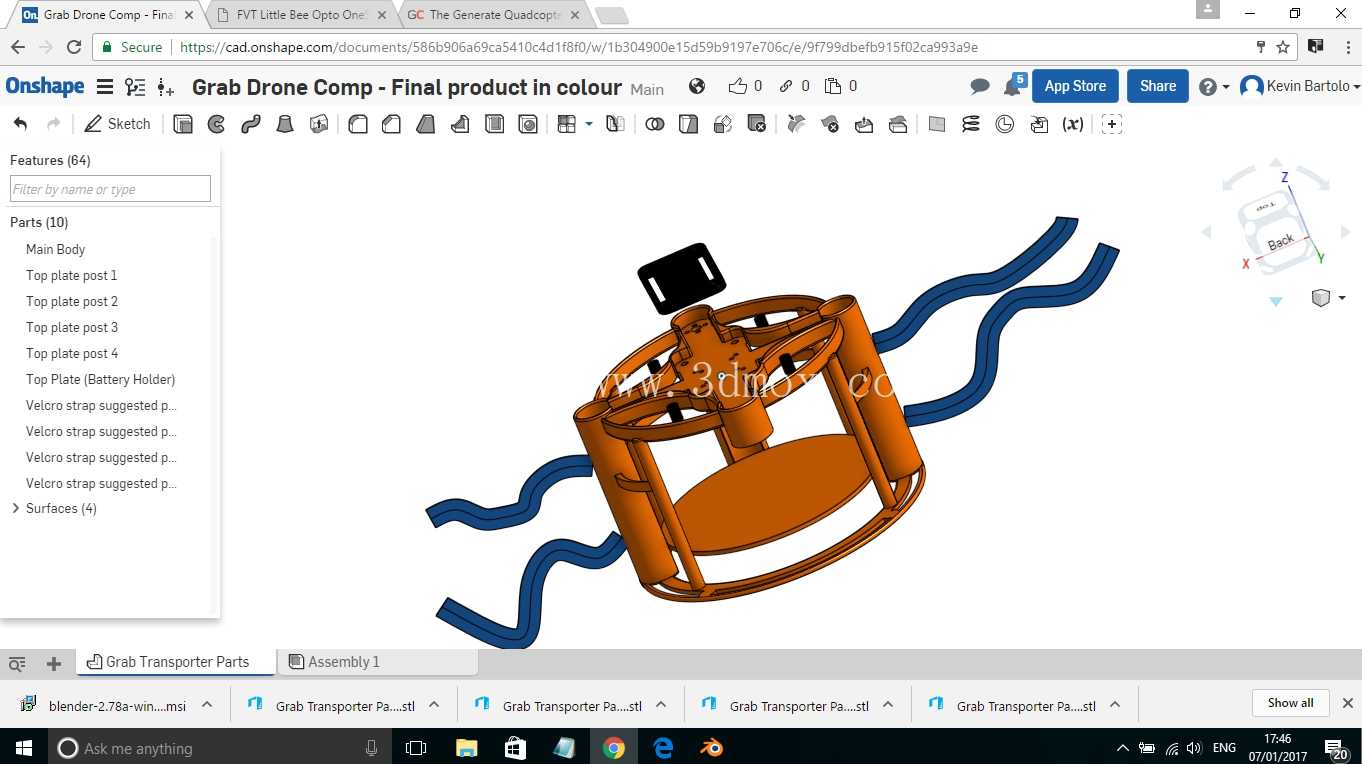The width and height of the screenshot is (1362, 764).
Task: Click the public globe icon
Action: coord(697,86)
